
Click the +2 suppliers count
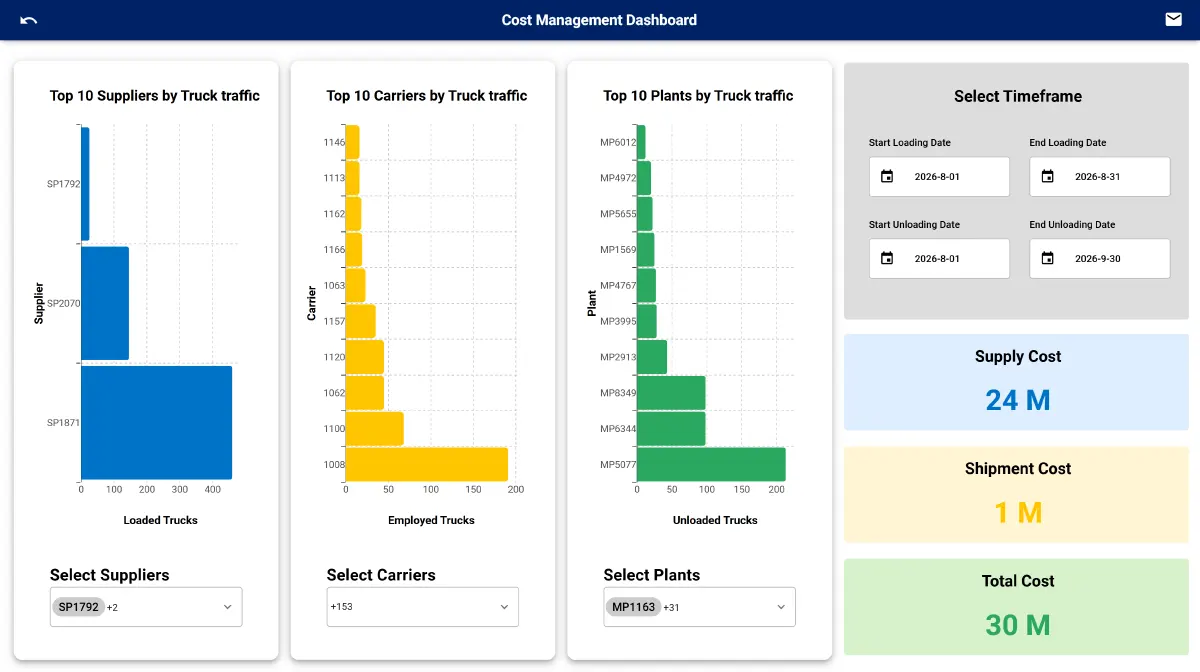pyautogui.click(x=112, y=607)
